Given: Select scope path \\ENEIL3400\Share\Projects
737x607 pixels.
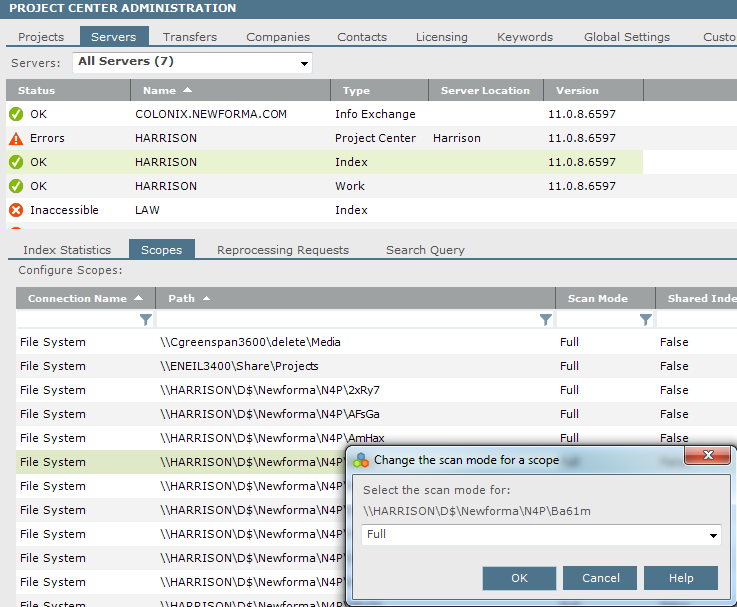Looking at the screenshot, I should [x=239, y=366].
